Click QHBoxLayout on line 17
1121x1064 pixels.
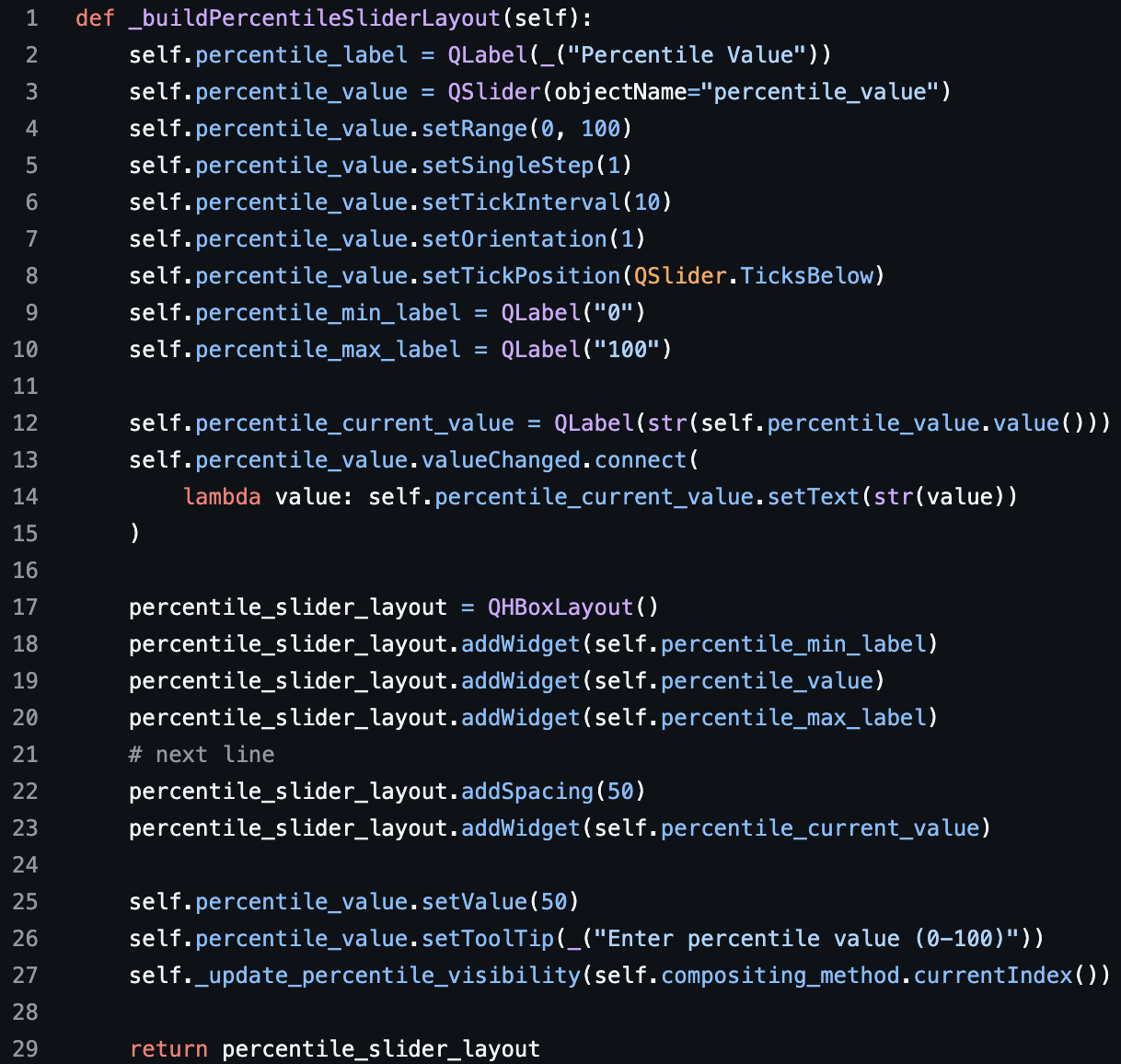560,607
